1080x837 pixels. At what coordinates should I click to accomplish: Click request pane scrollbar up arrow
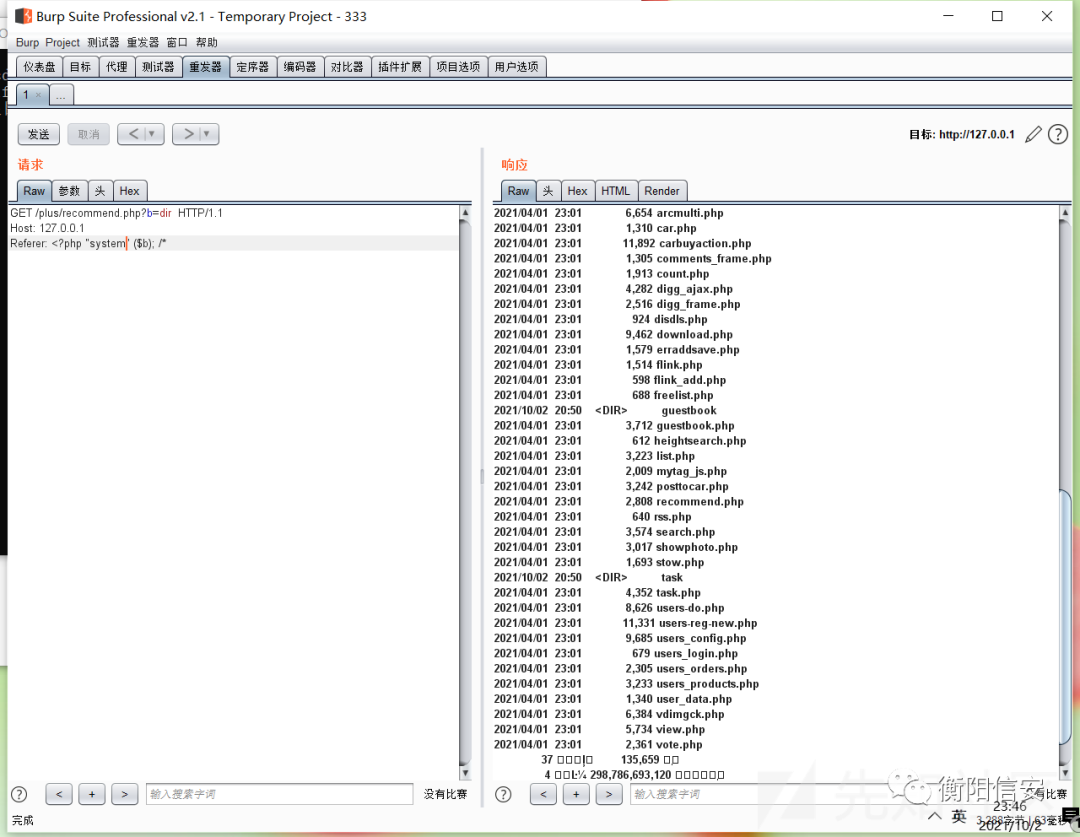click(466, 213)
